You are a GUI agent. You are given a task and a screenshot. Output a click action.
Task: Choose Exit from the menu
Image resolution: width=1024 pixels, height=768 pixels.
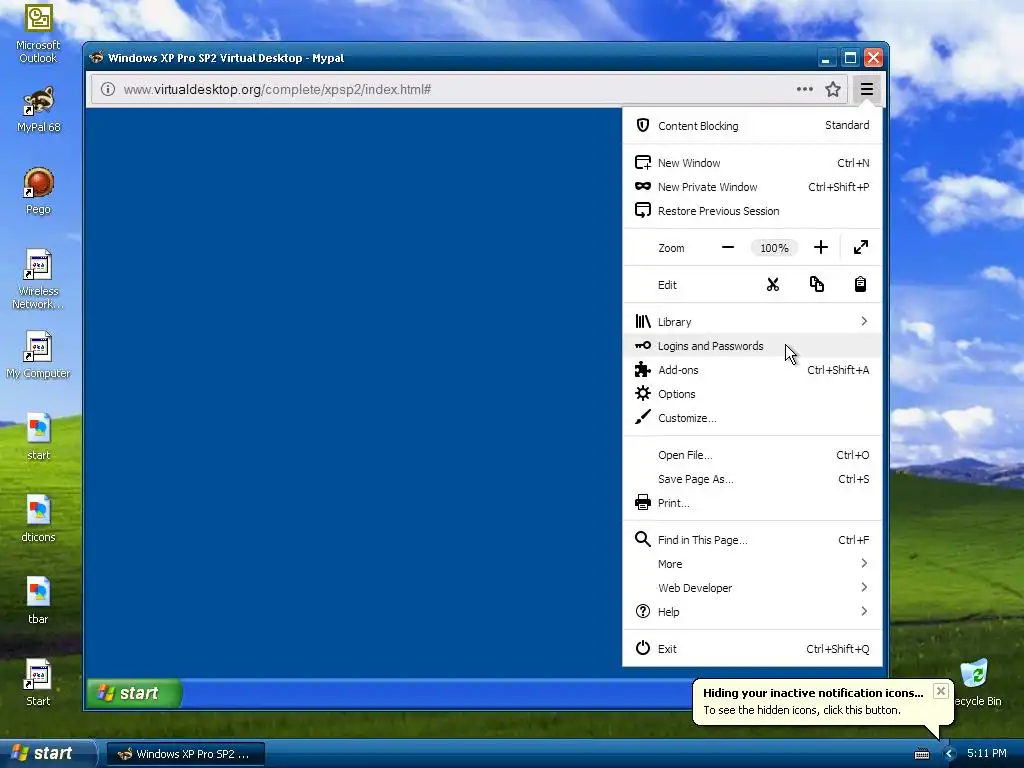point(752,648)
